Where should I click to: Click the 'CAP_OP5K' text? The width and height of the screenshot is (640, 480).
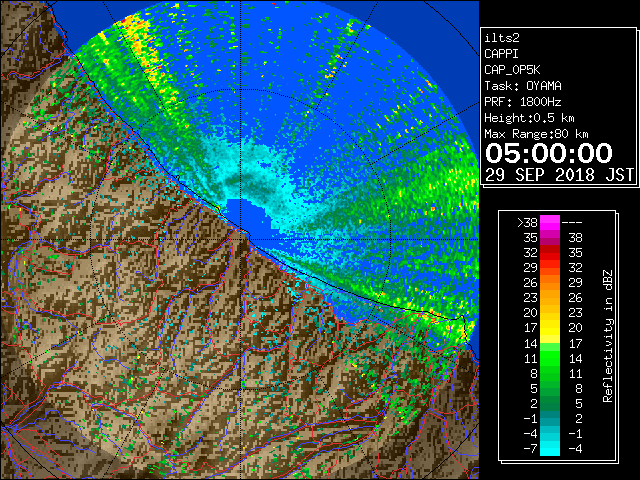click(512, 70)
